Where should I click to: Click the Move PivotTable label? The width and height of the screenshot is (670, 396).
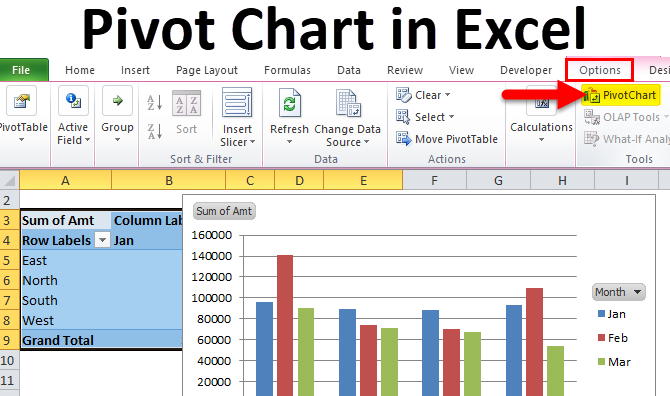tap(456, 139)
